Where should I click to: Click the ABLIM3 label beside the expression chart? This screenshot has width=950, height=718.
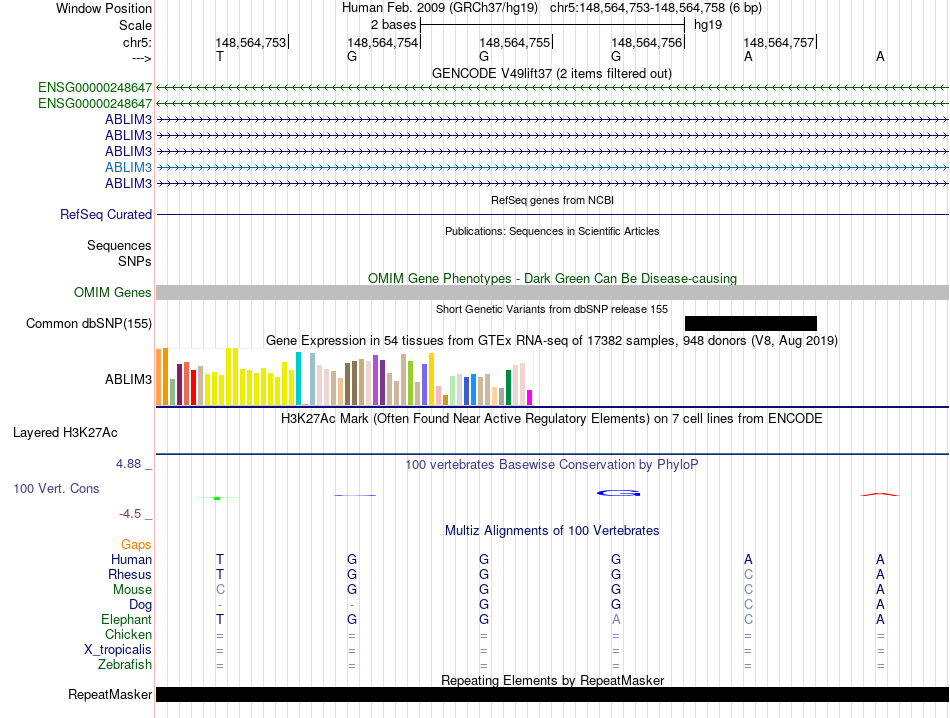point(128,379)
